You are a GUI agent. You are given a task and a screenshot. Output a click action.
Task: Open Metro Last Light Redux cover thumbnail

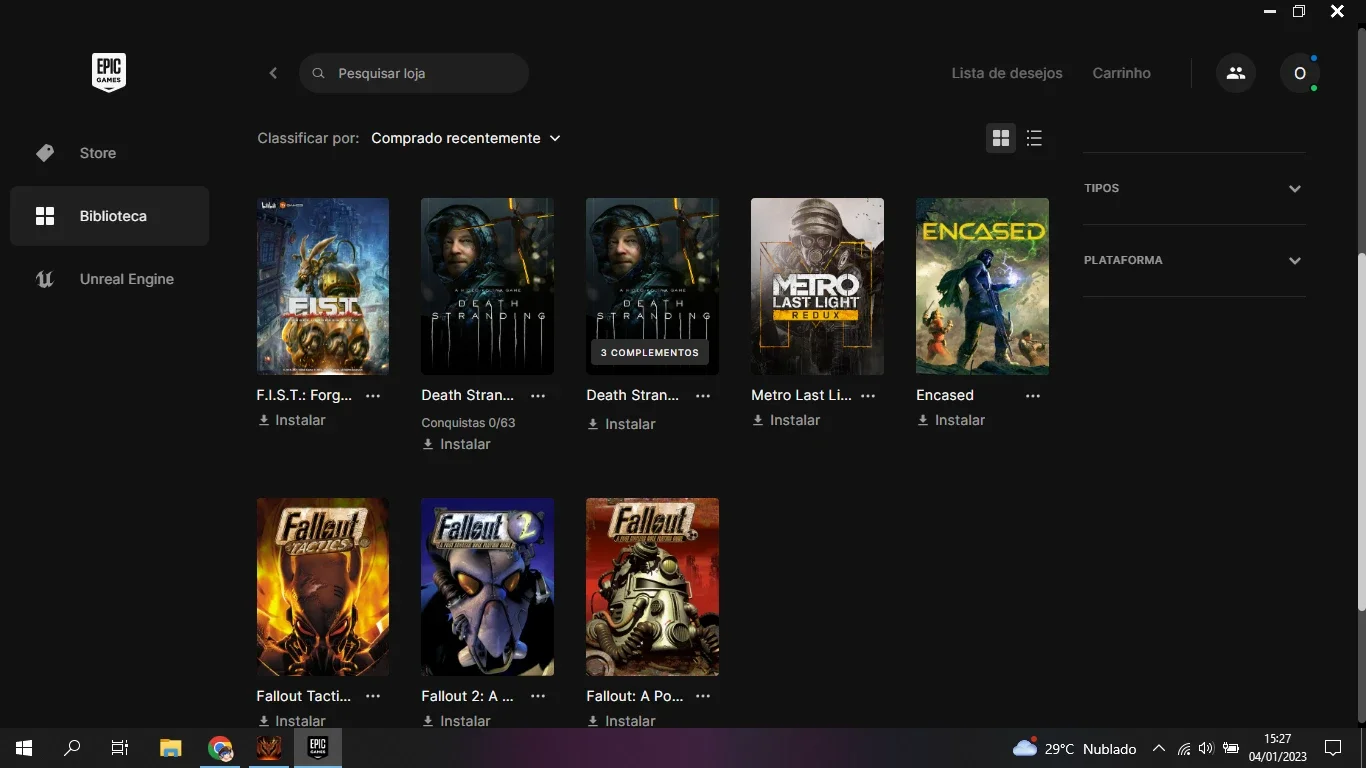coord(817,286)
